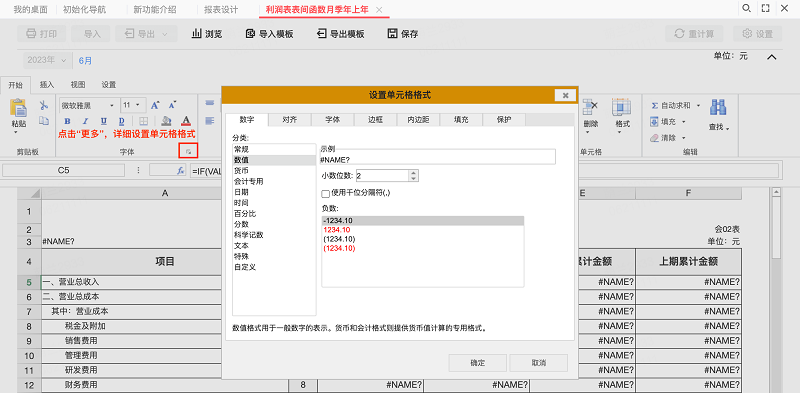This screenshot has height=393, width=800.
Task: Click the bold B icon
Action: point(67,121)
